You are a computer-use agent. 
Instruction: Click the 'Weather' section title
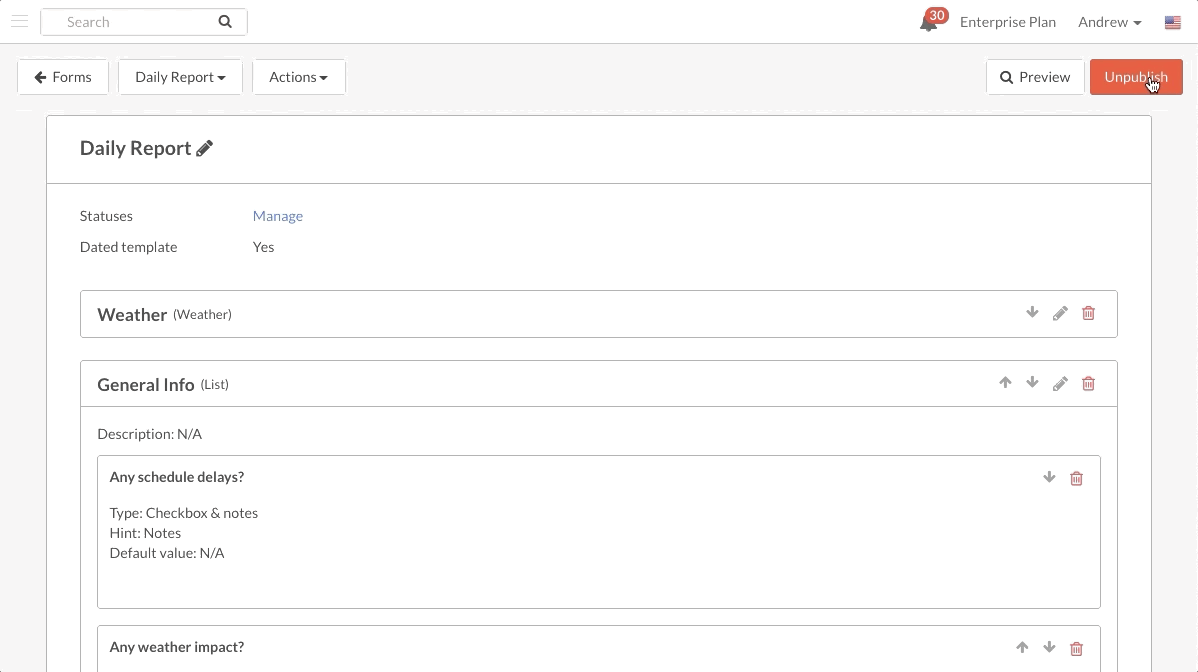(131, 315)
